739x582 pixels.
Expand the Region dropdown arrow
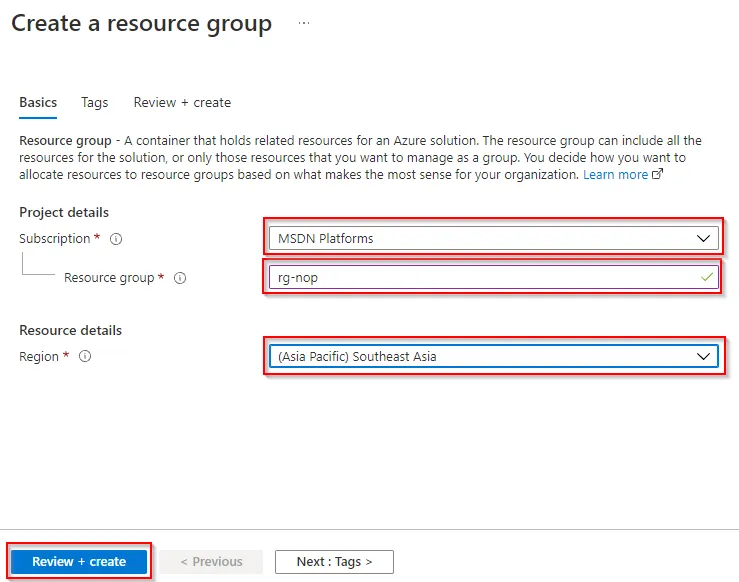point(703,356)
